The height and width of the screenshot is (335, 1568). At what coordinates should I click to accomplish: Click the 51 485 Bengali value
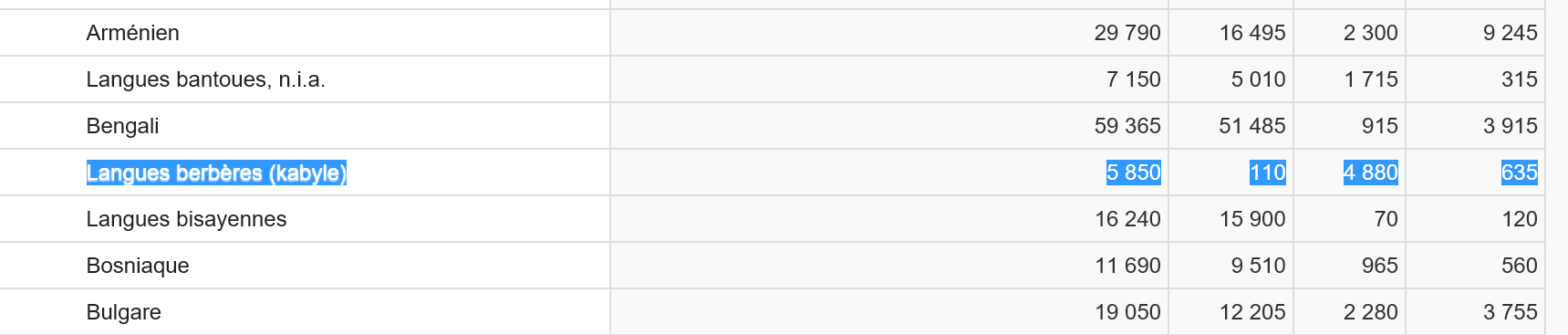1252,126
